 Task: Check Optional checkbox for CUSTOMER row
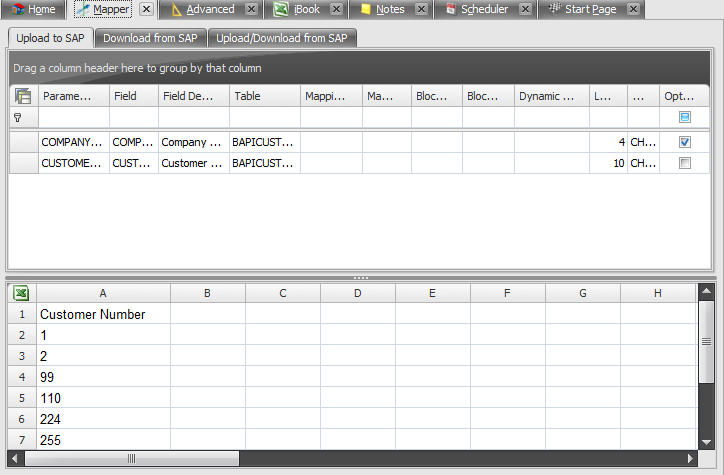click(685, 163)
